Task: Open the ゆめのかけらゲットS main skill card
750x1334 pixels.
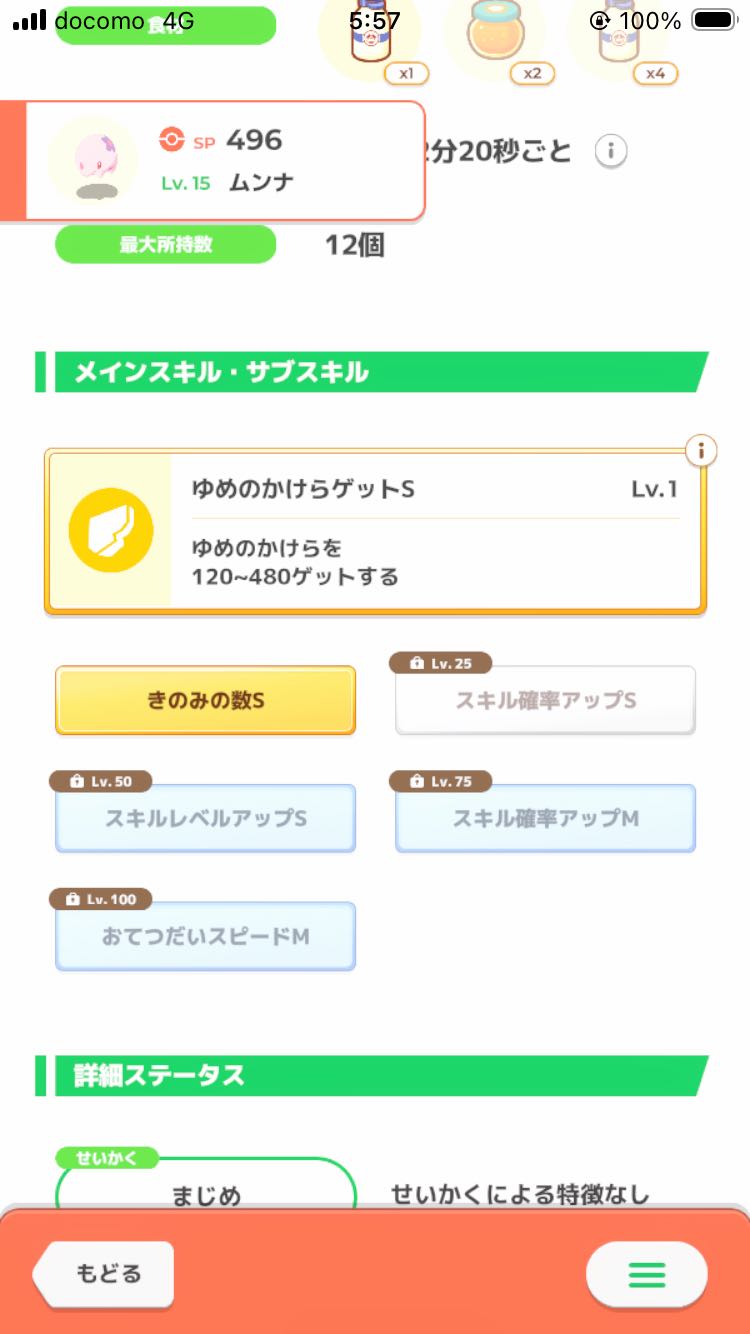Action: pos(435,531)
